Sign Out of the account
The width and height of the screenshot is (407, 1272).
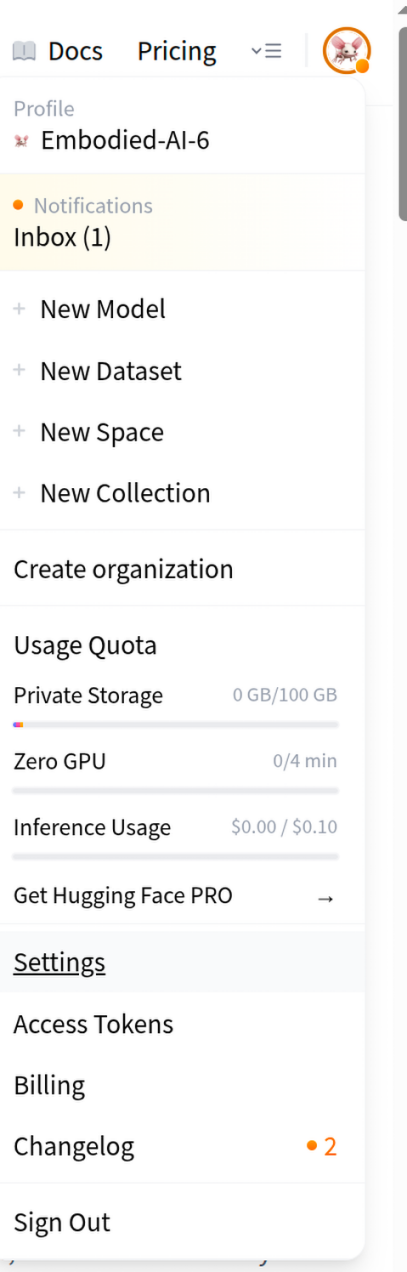click(x=182, y=1222)
